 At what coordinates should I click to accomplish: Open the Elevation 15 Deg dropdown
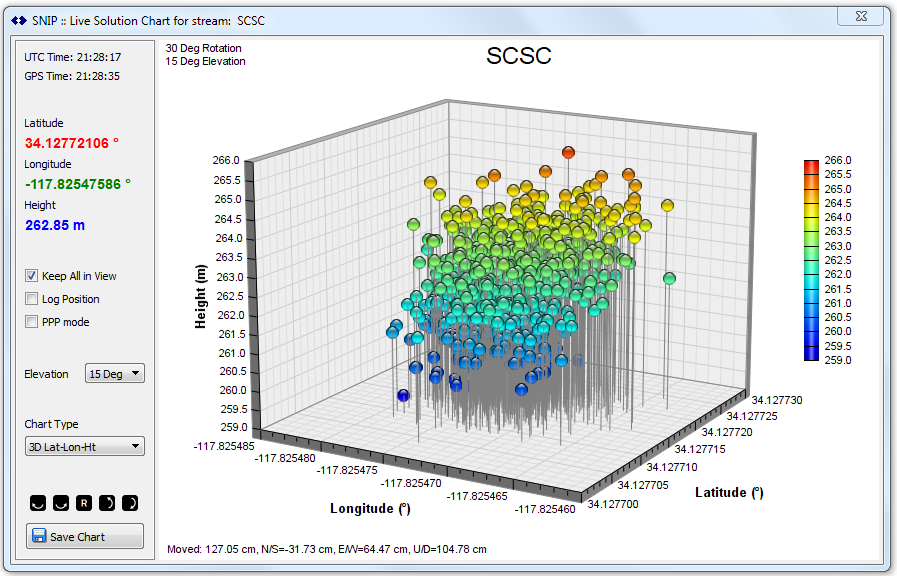(115, 374)
